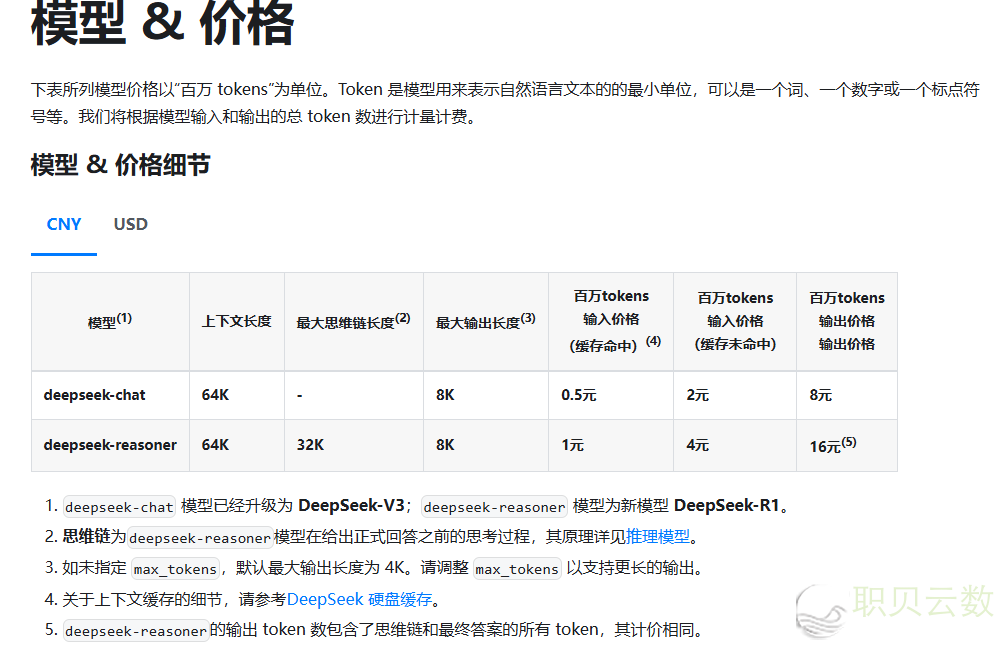Click the deepseek-reasoner code tag in footnote 2

point(200,537)
